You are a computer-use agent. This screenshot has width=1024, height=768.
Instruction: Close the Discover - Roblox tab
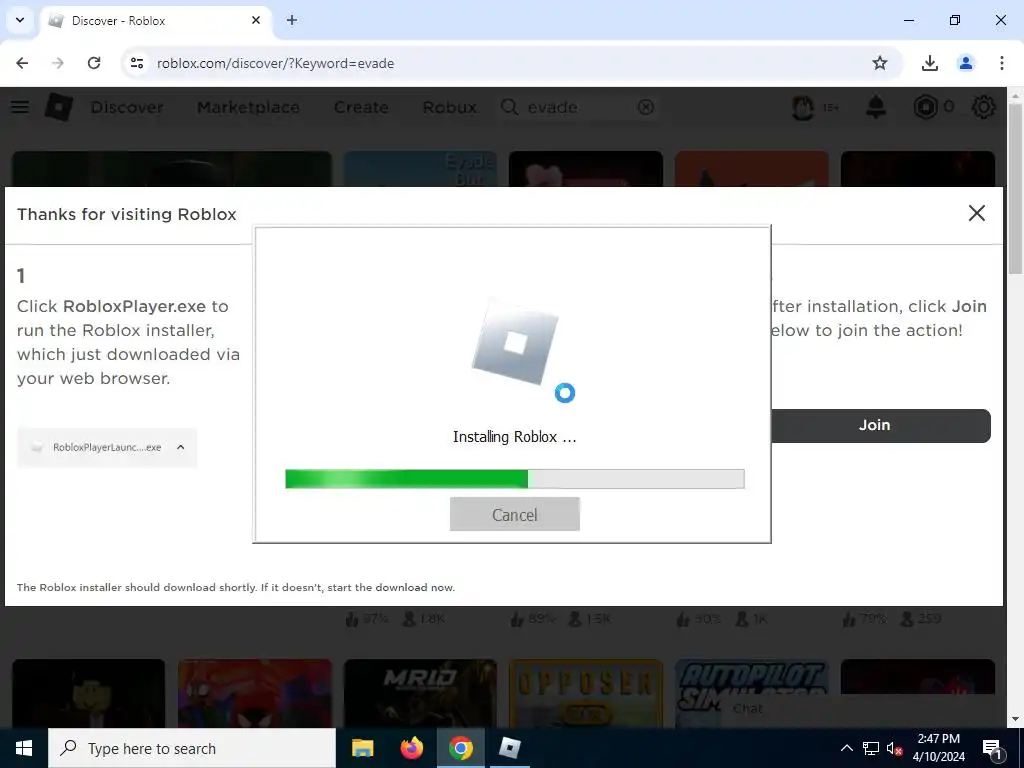point(256,20)
